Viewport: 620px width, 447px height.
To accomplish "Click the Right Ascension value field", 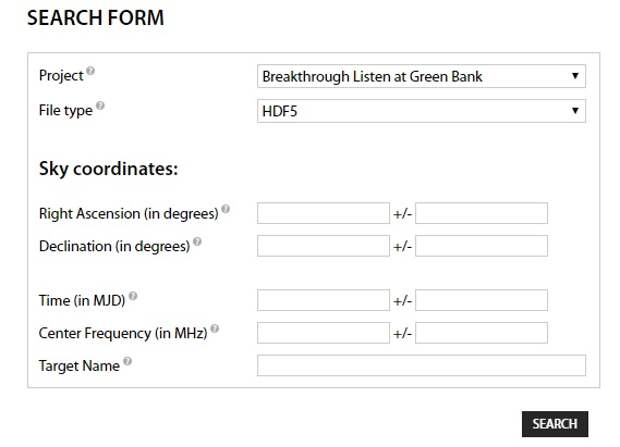I will [323, 213].
